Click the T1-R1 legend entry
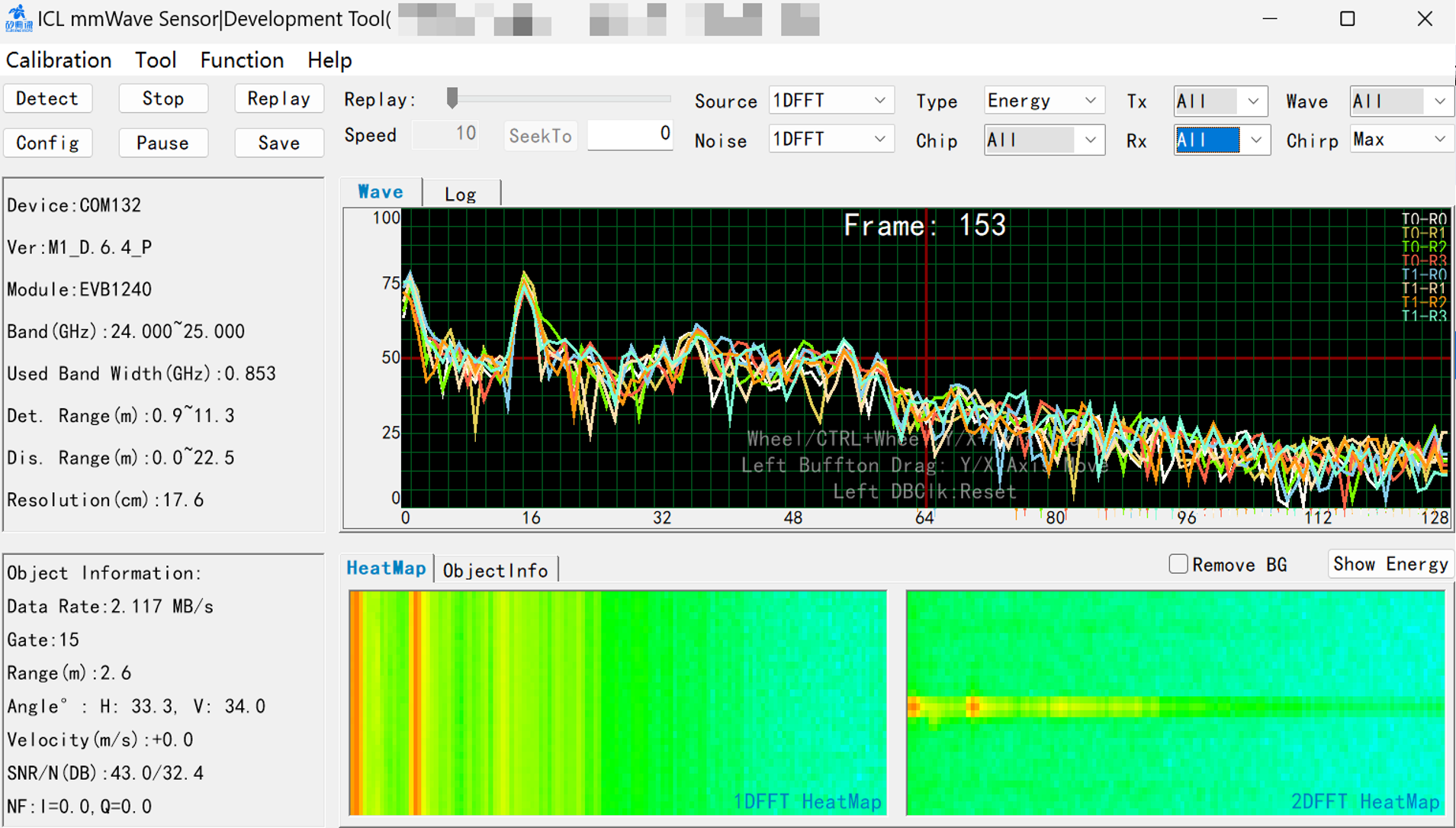 click(1424, 288)
